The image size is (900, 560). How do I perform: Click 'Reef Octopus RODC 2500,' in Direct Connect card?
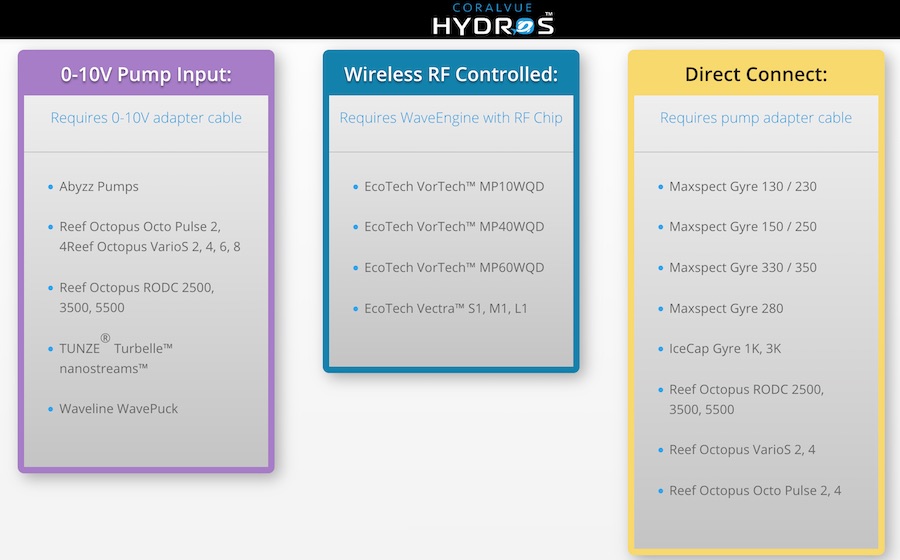click(746, 390)
